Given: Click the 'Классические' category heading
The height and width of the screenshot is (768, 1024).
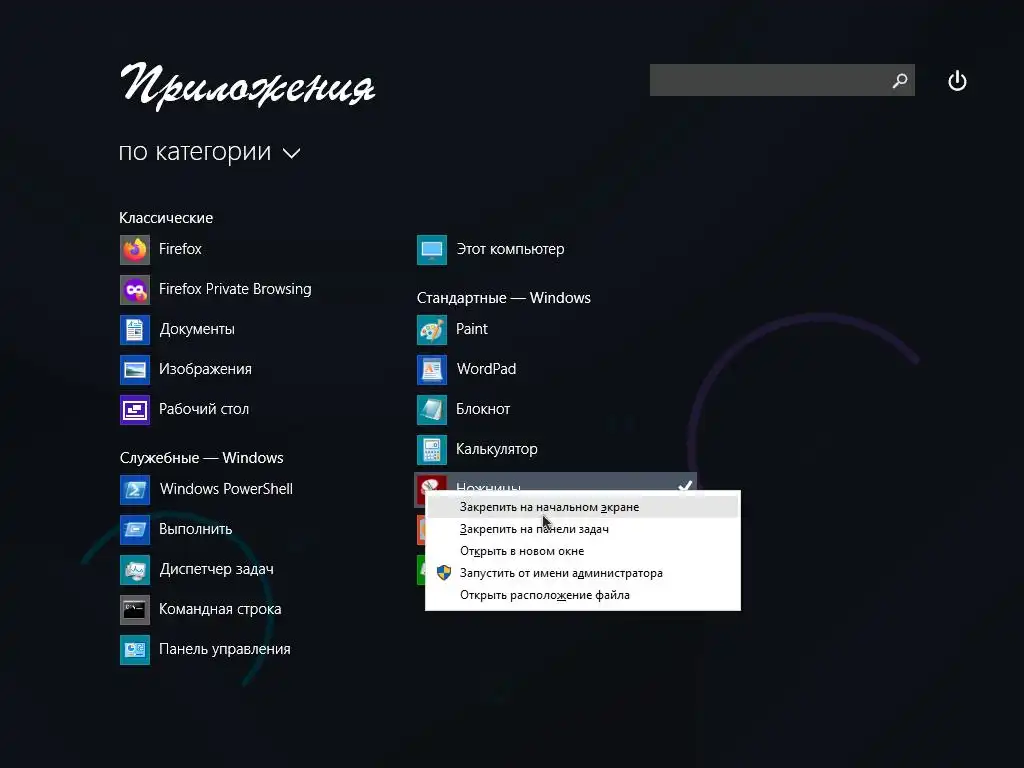Looking at the screenshot, I should tap(166, 218).
